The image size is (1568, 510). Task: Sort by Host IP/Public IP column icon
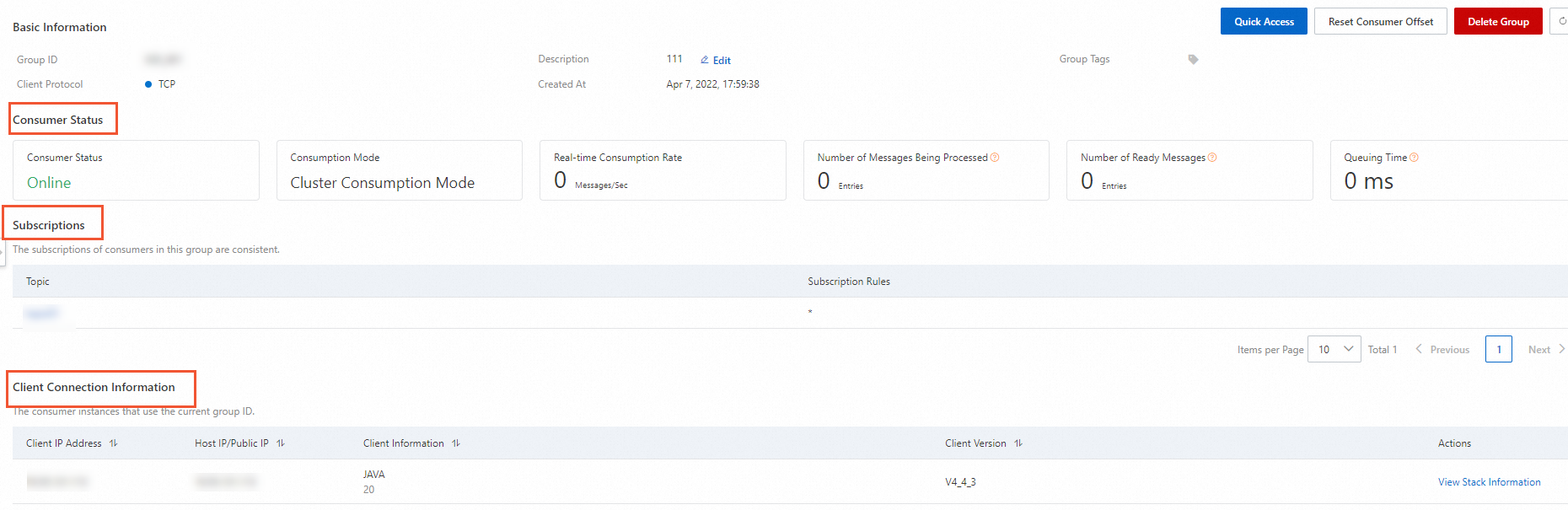(x=281, y=443)
